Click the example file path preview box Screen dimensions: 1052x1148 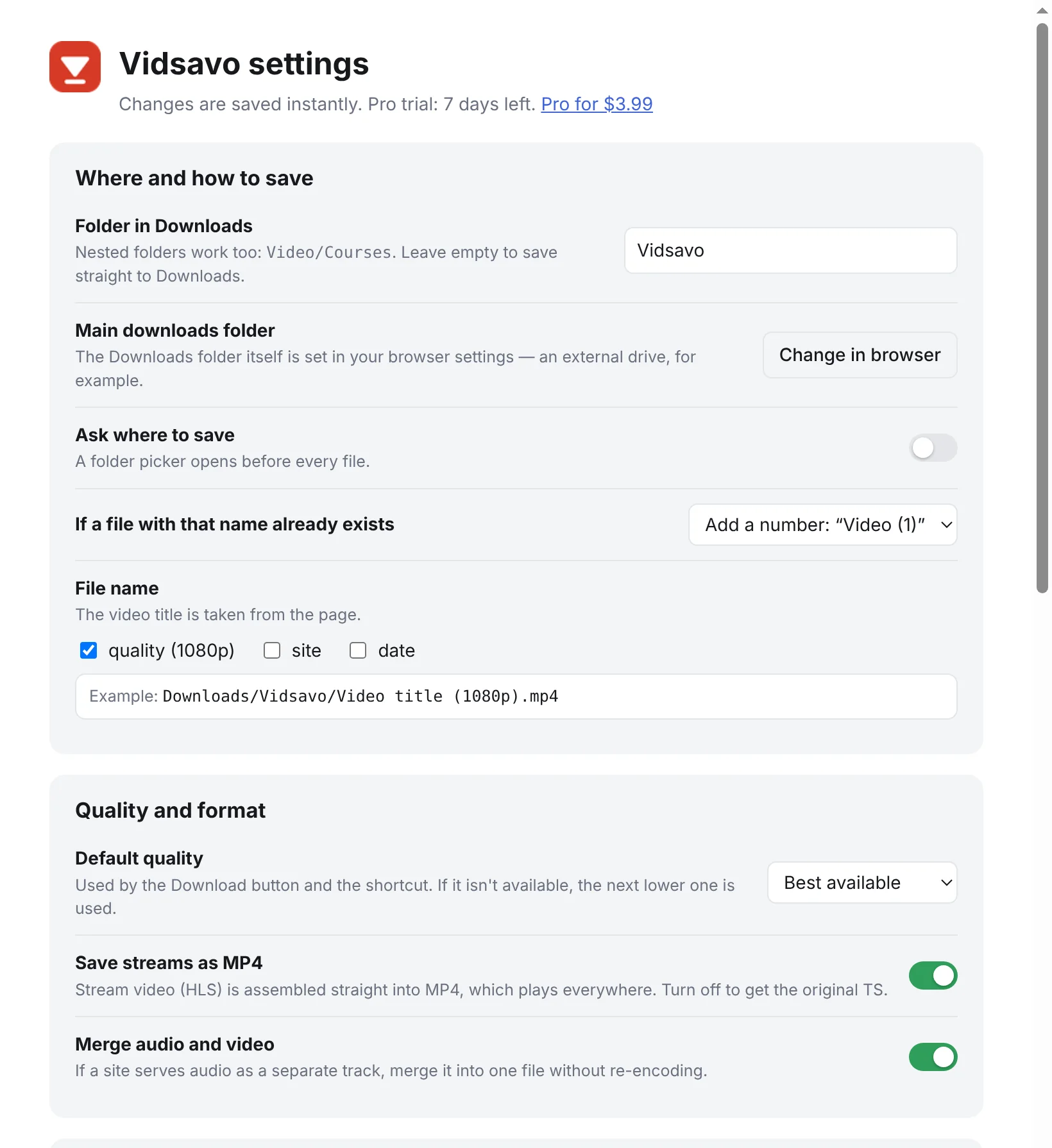[x=516, y=696]
